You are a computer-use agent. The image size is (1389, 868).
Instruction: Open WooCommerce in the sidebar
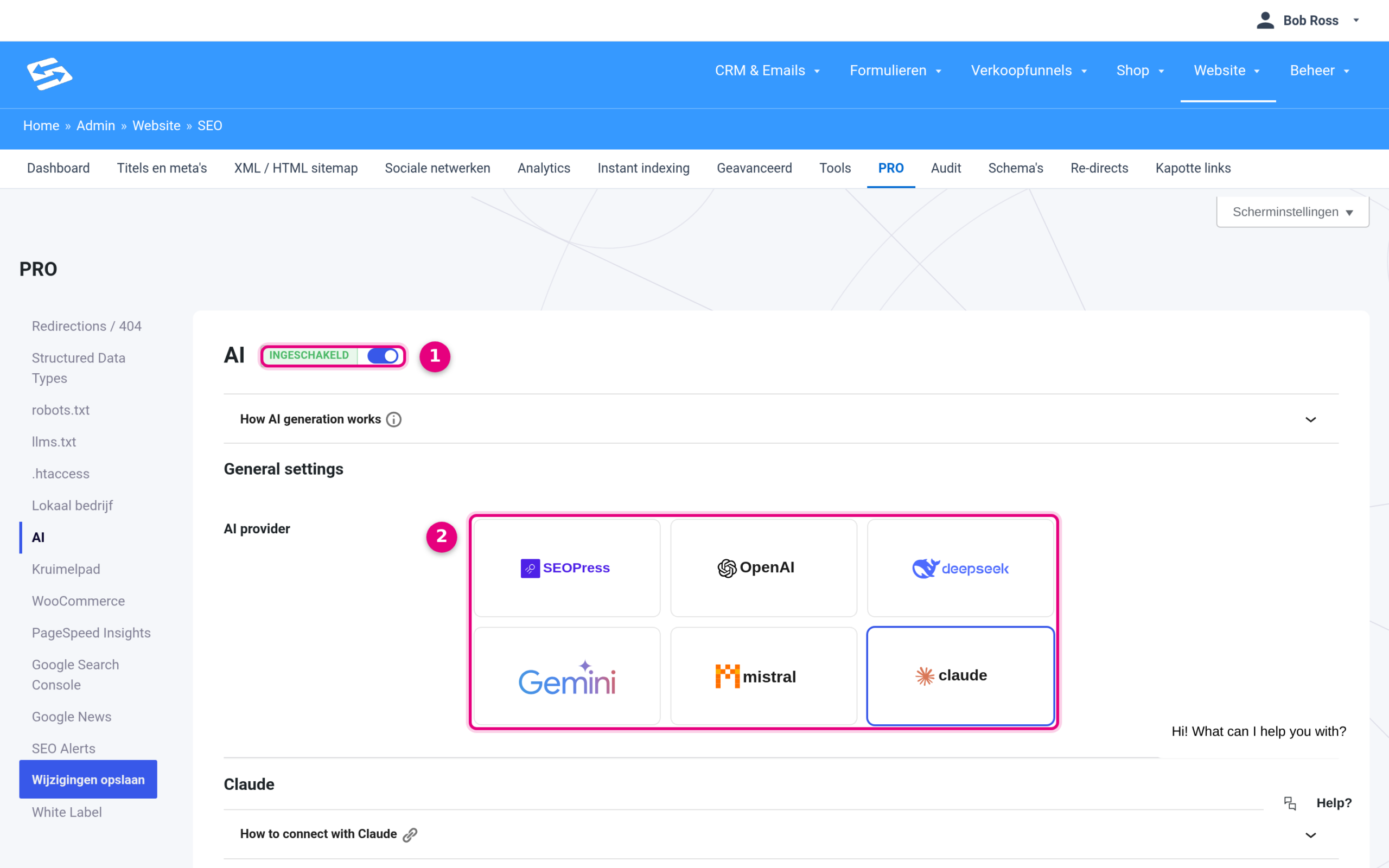point(79,601)
